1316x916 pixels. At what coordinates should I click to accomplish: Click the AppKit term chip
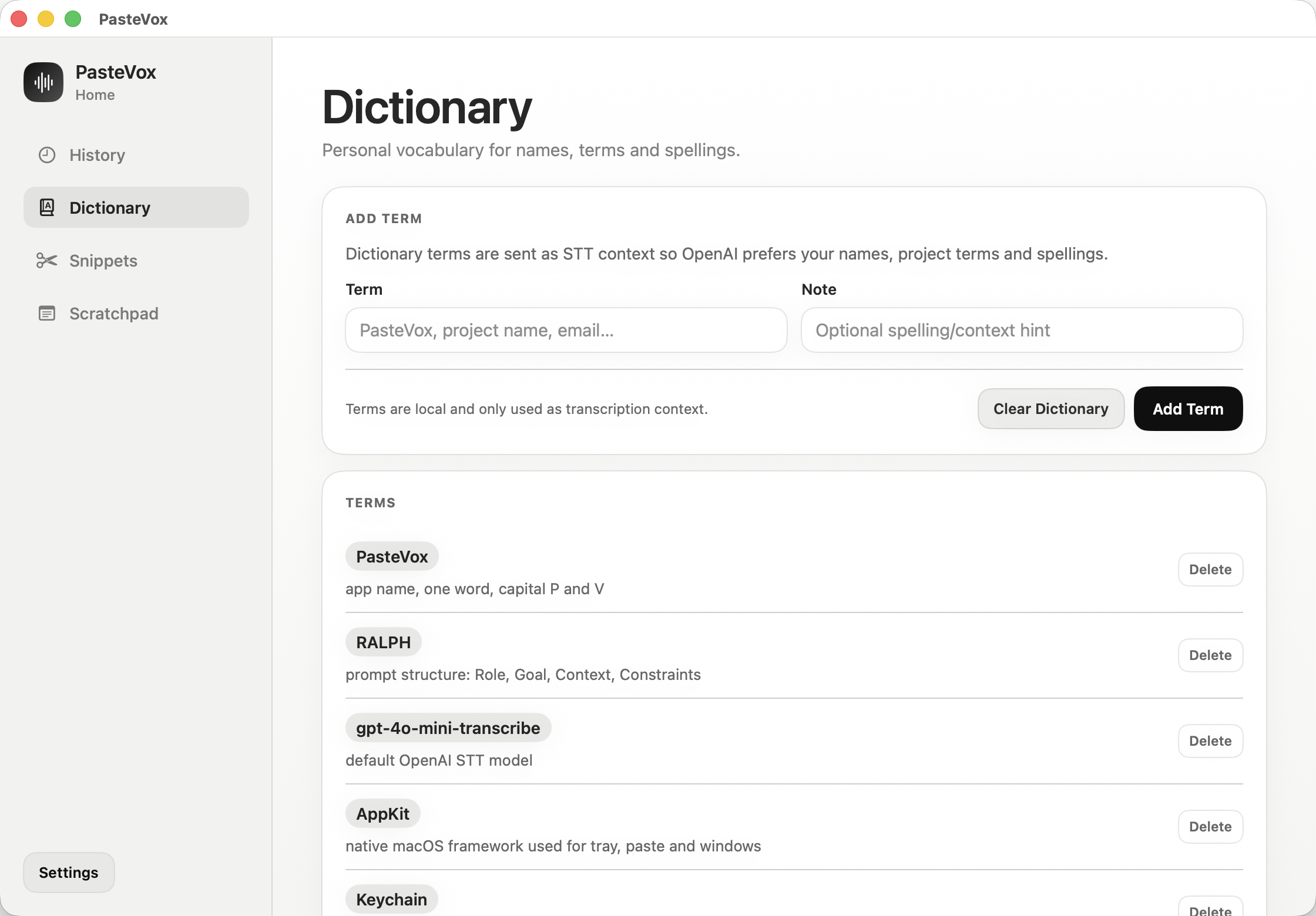coord(383,813)
